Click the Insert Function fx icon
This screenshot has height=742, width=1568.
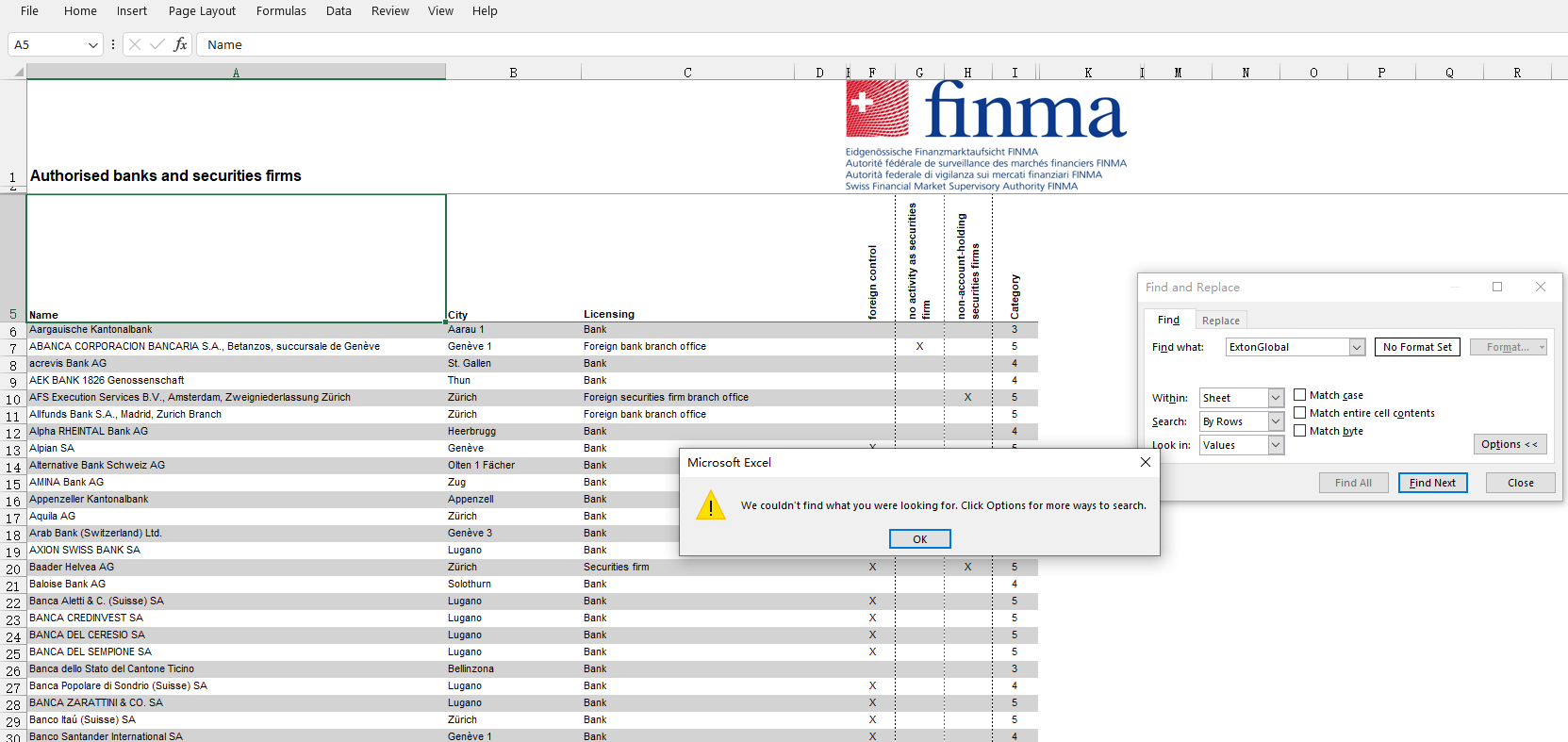click(x=180, y=44)
